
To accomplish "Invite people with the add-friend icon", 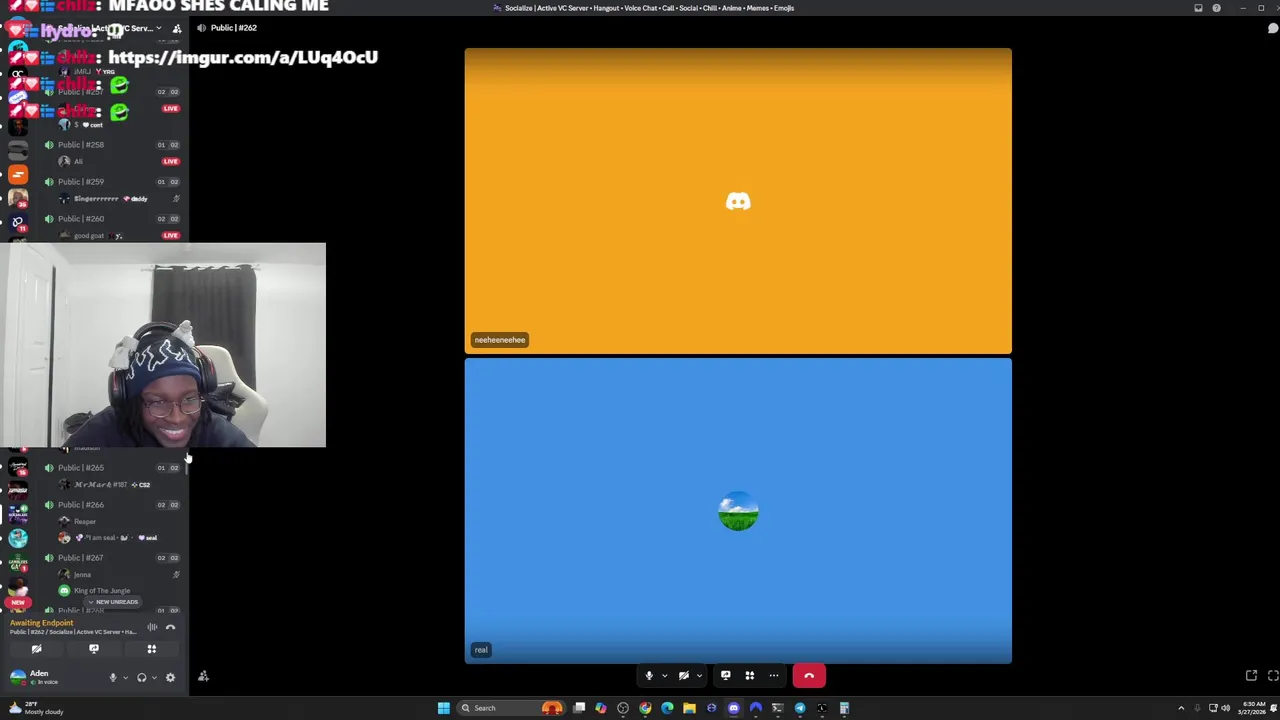I will pyautogui.click(x=203, y=677).
